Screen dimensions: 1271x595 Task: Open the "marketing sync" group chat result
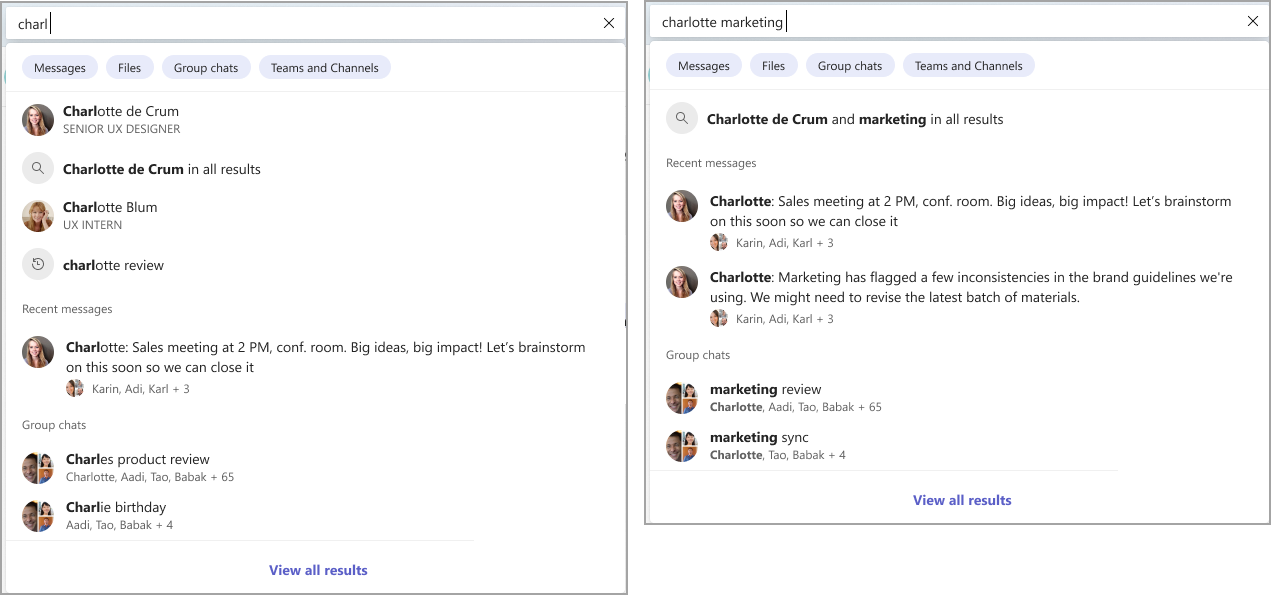759,438
